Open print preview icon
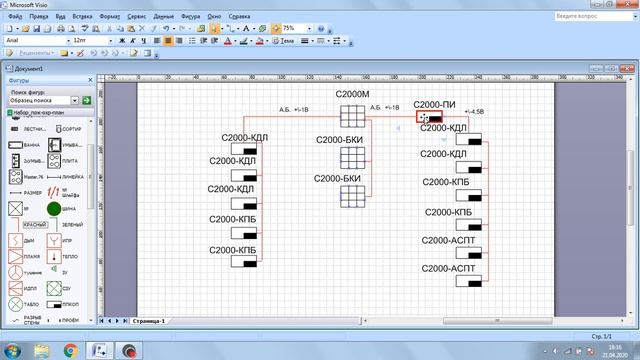Viewport: 640px width, 360px height. 71,29
